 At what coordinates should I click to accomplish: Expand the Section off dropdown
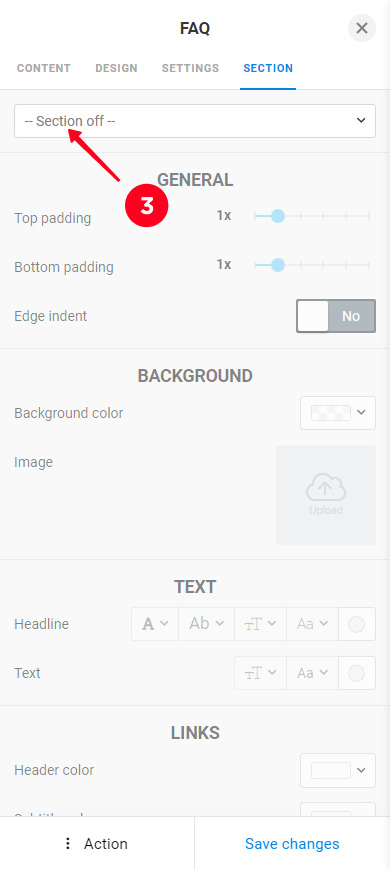195,121
